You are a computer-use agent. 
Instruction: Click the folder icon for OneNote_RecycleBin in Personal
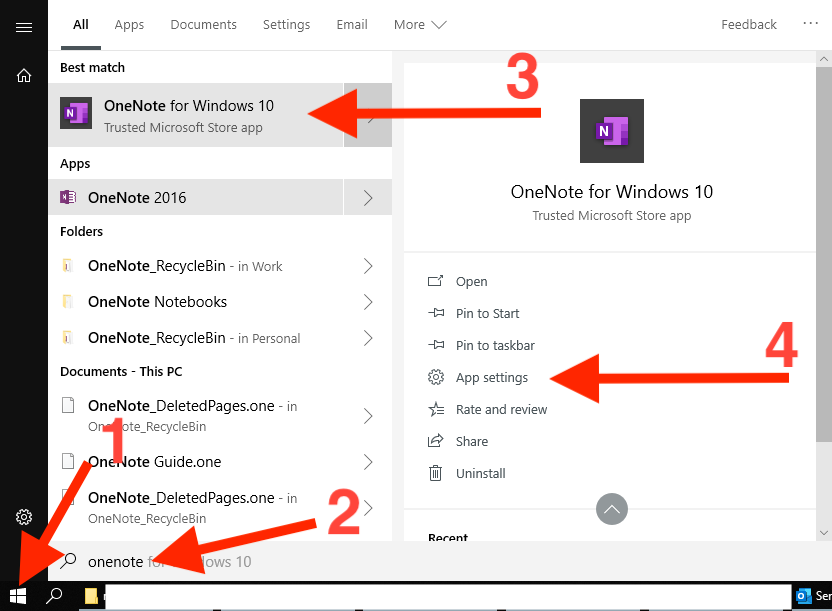pos(67,337)
